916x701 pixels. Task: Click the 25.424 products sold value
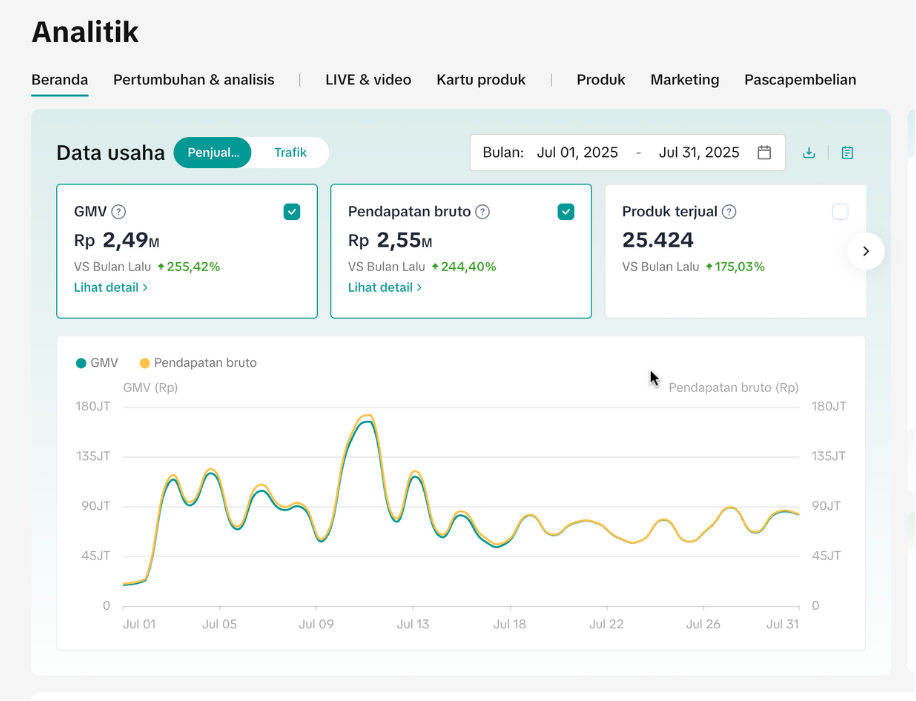[658, 240]
